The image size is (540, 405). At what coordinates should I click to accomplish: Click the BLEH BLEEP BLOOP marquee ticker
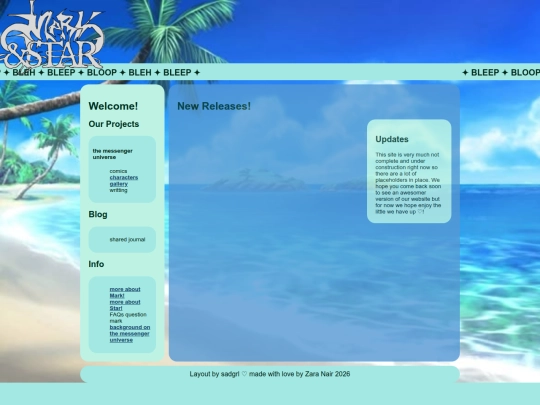270,72
